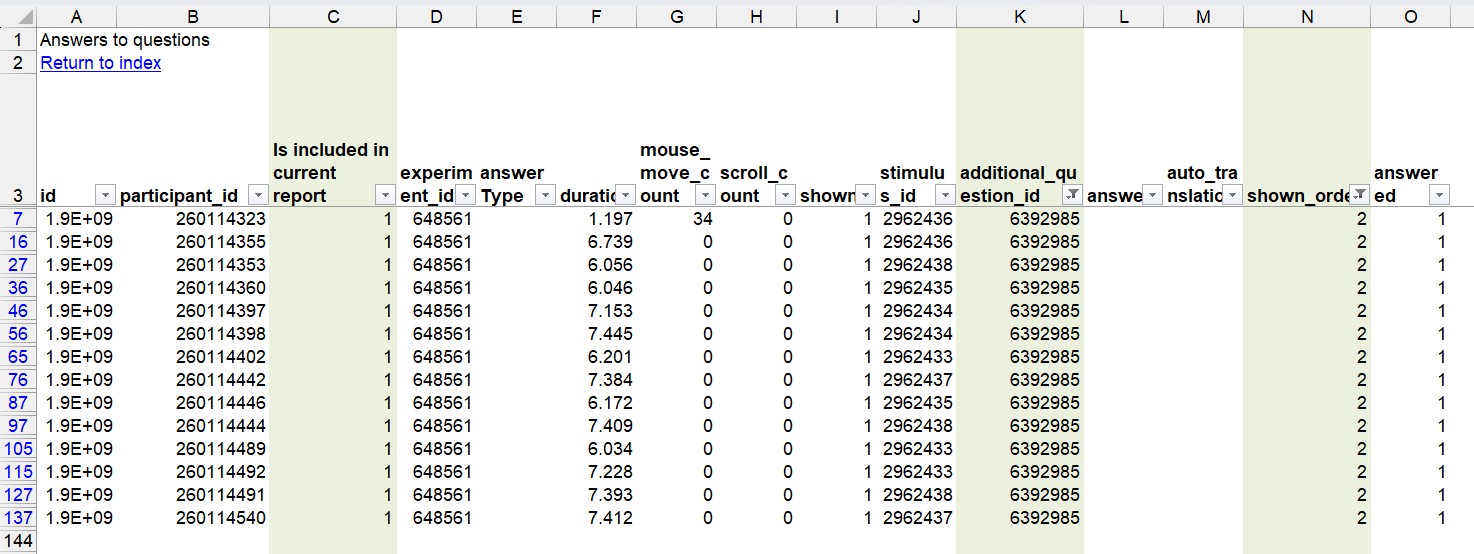This screenshot has width=1474, height=554.
Task: Open the answer Type filter dropdown
Action: (x=545, y=195)
